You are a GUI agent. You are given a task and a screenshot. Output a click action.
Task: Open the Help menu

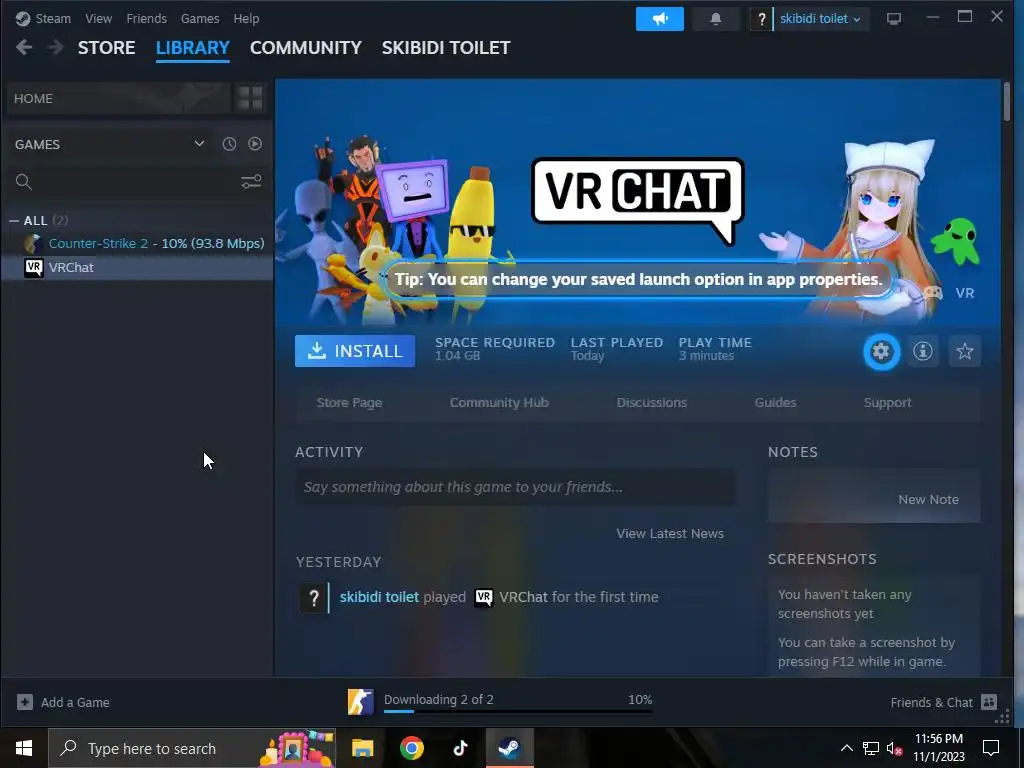coord(246,18)
